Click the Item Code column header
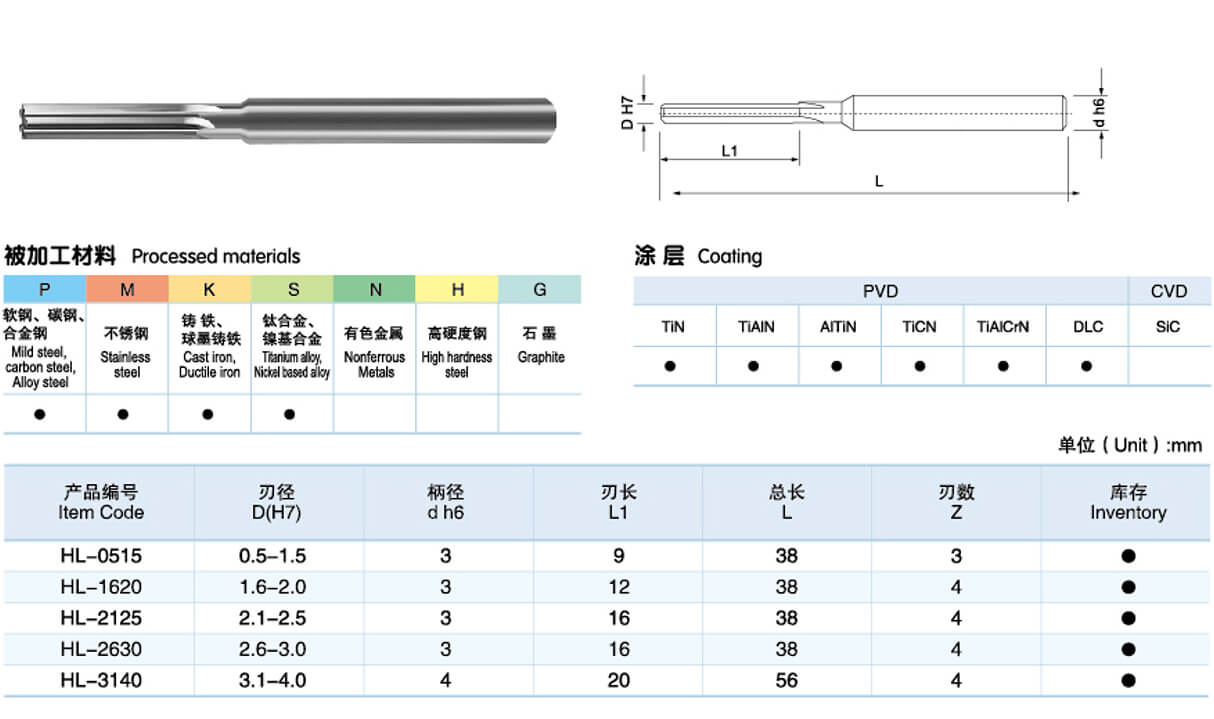The image size is (1214, 719). (x=101, y=503)
